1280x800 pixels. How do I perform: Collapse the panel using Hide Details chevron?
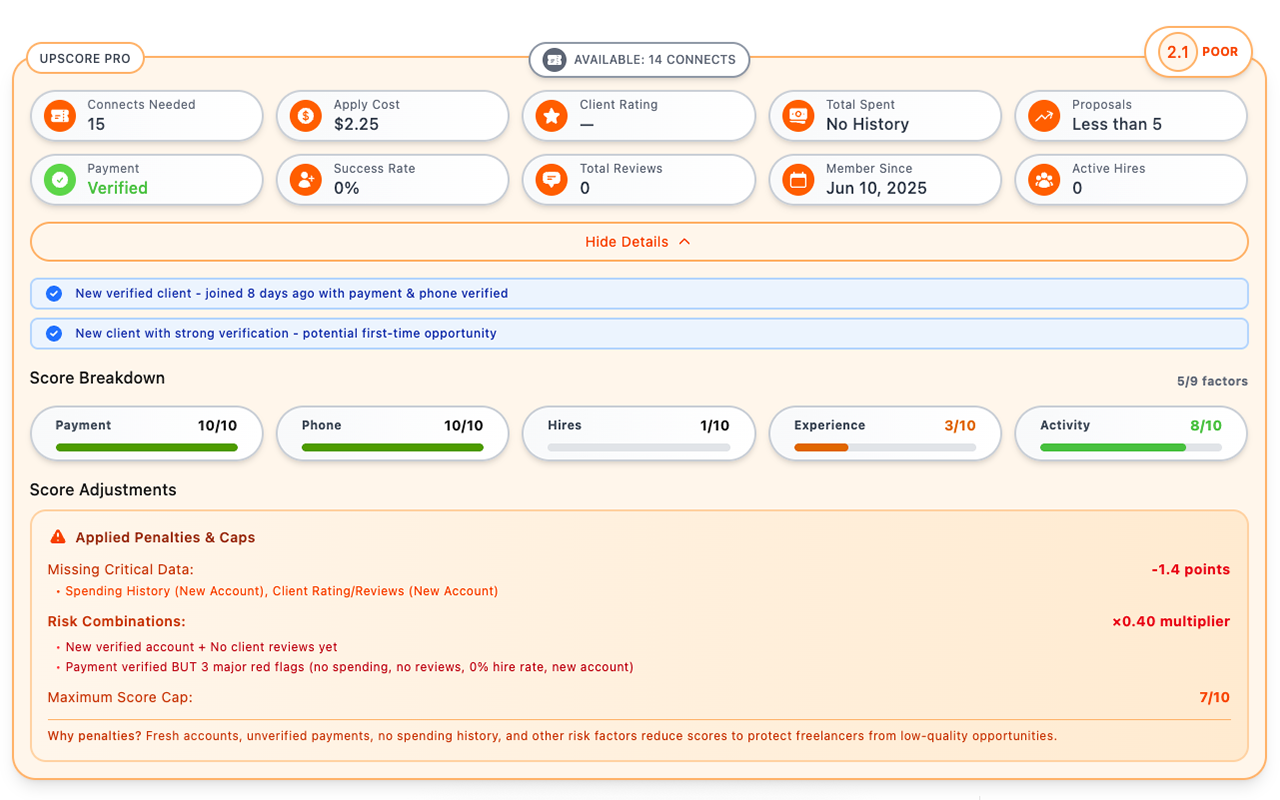pyautogui.click(x=685, y=241)
